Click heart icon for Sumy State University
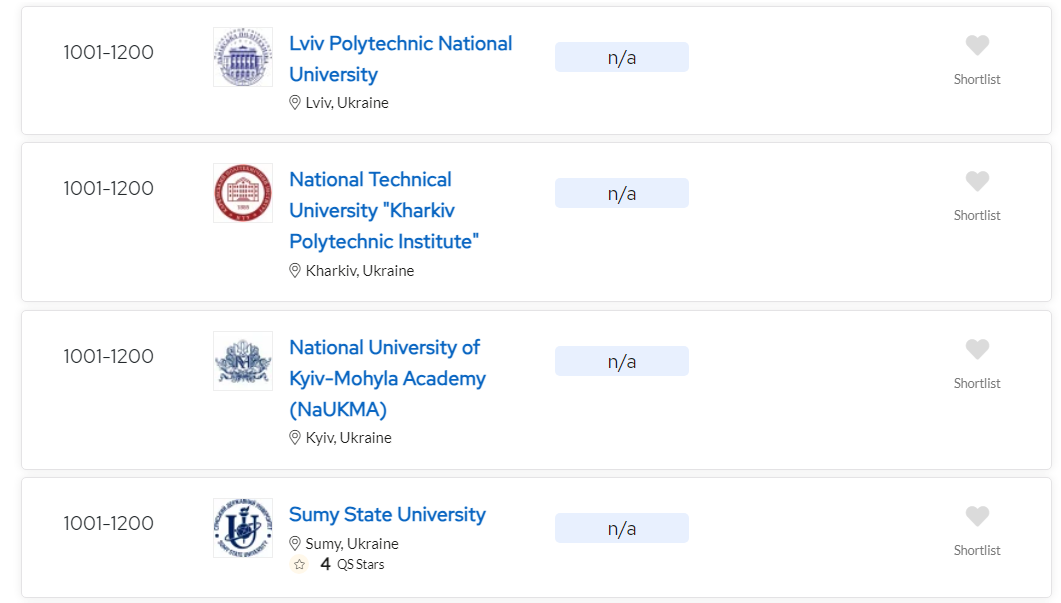This screenshot has width=1061, height=603. 977,517
